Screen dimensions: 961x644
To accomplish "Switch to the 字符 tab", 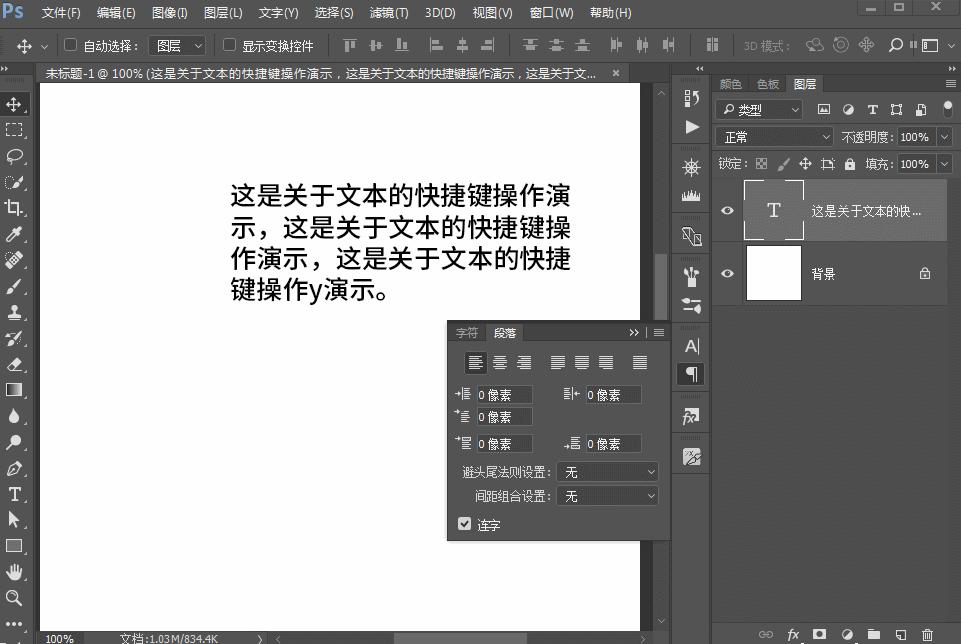I will coord(466,332).
